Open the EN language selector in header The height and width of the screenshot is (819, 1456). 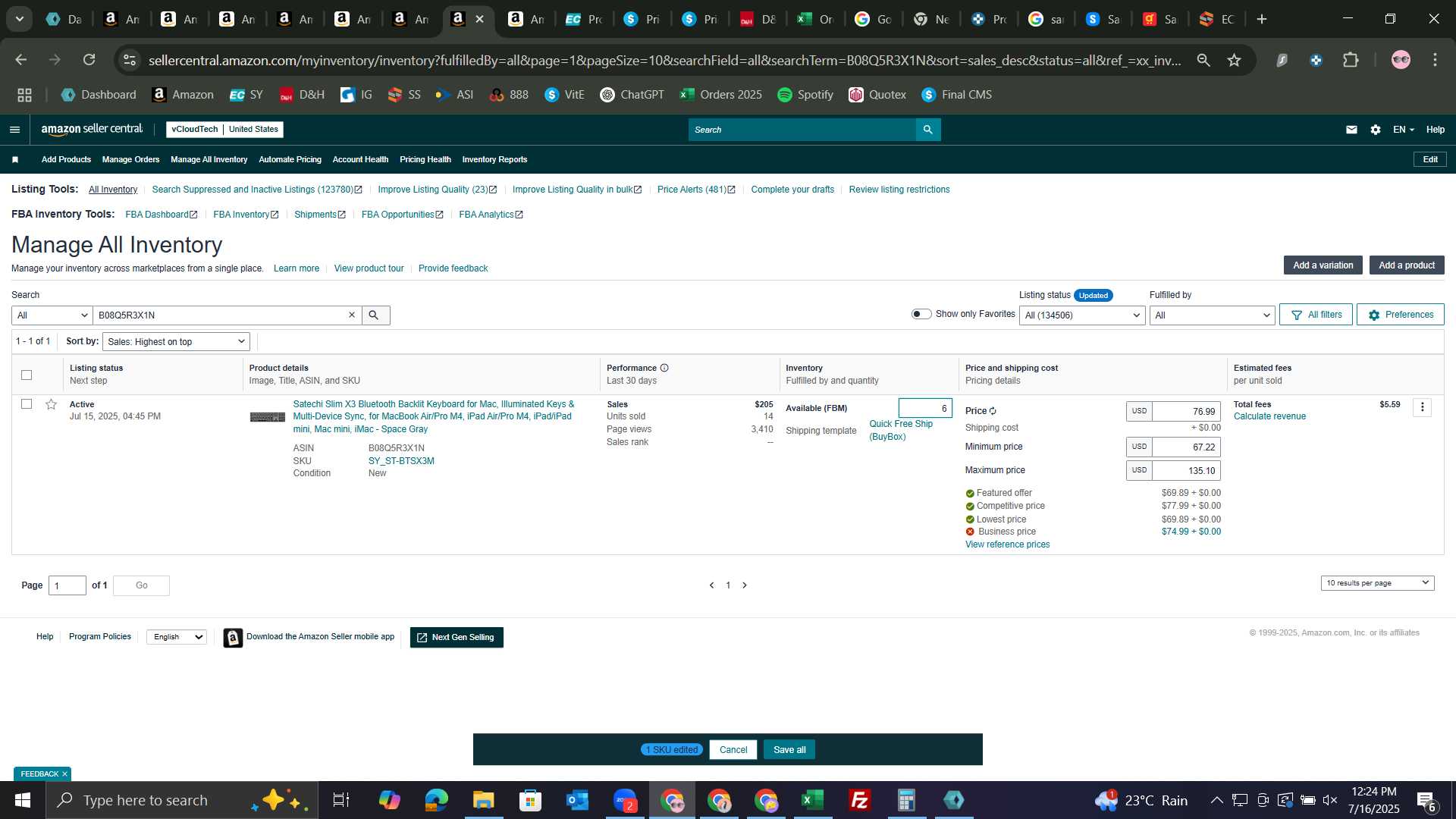(1403, 130)
